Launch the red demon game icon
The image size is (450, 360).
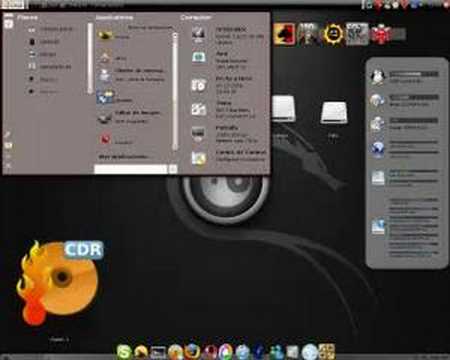pos(381,34)
